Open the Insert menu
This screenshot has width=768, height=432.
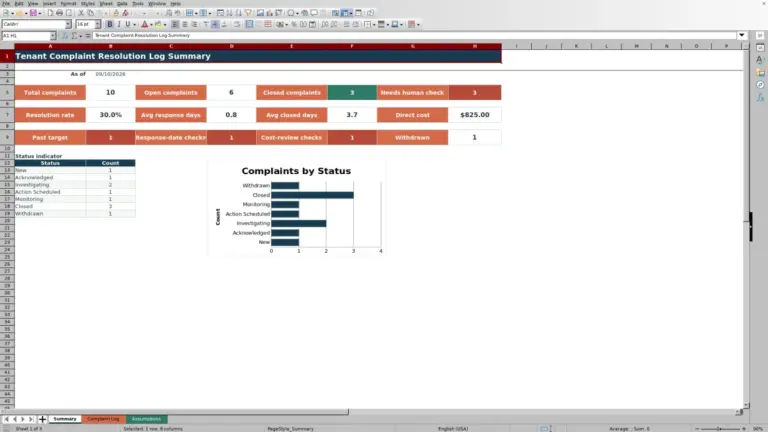49,3
